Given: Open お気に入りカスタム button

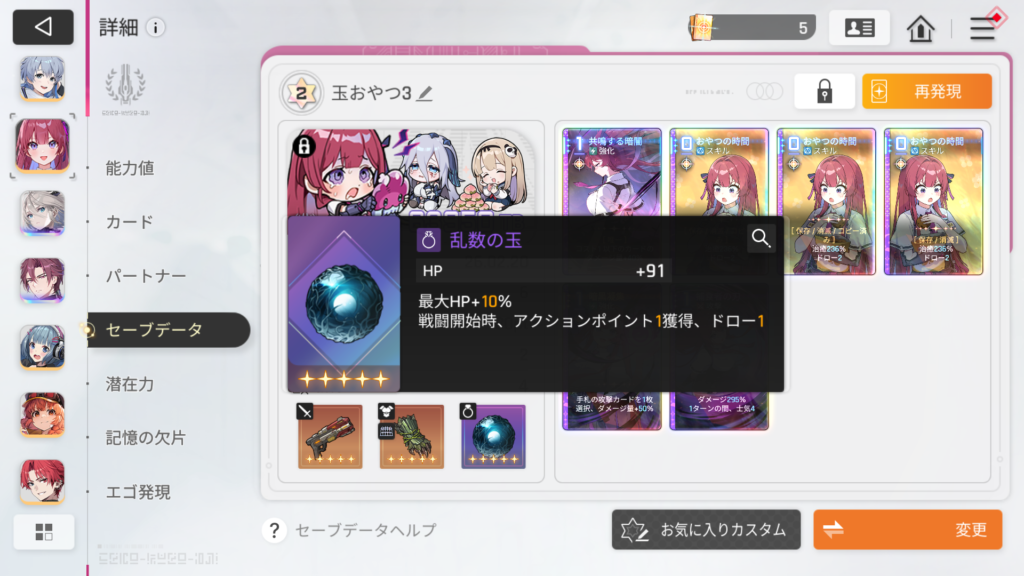Looking at the screenshot, I should tap(706, 530).
